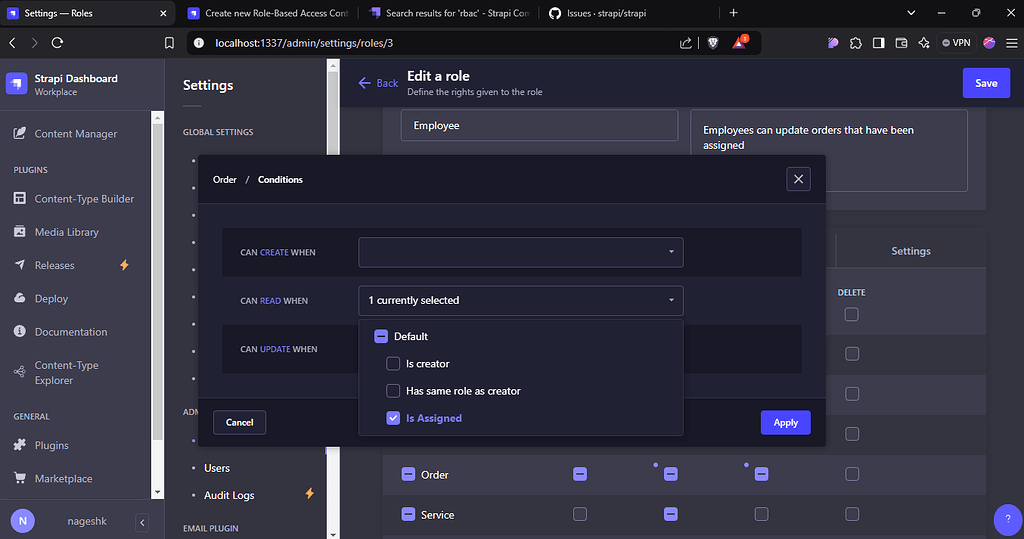This screenshot has width=1024, height=539.
Task: Toggle the Default group checkbox
Action: coord(381,337)
